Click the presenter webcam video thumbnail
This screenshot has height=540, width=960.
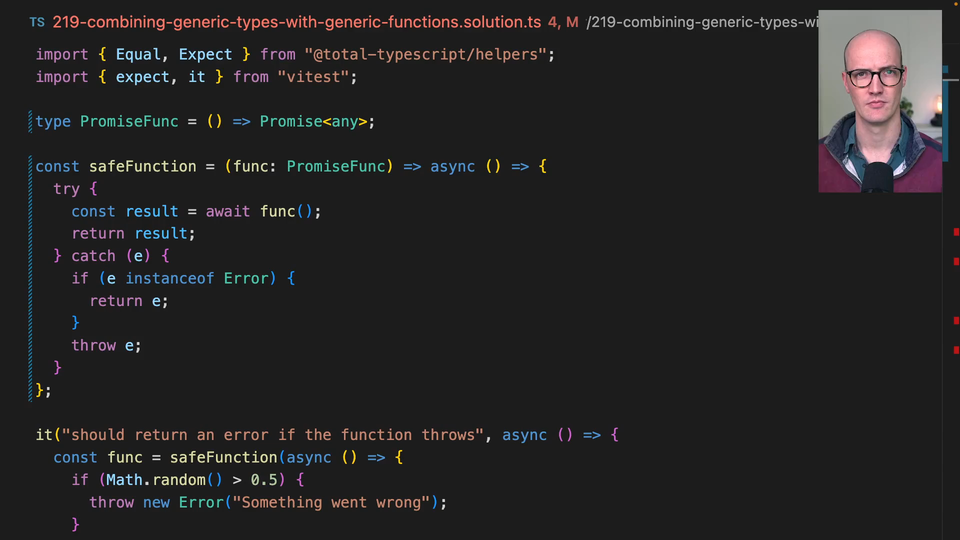pos(880,101)
